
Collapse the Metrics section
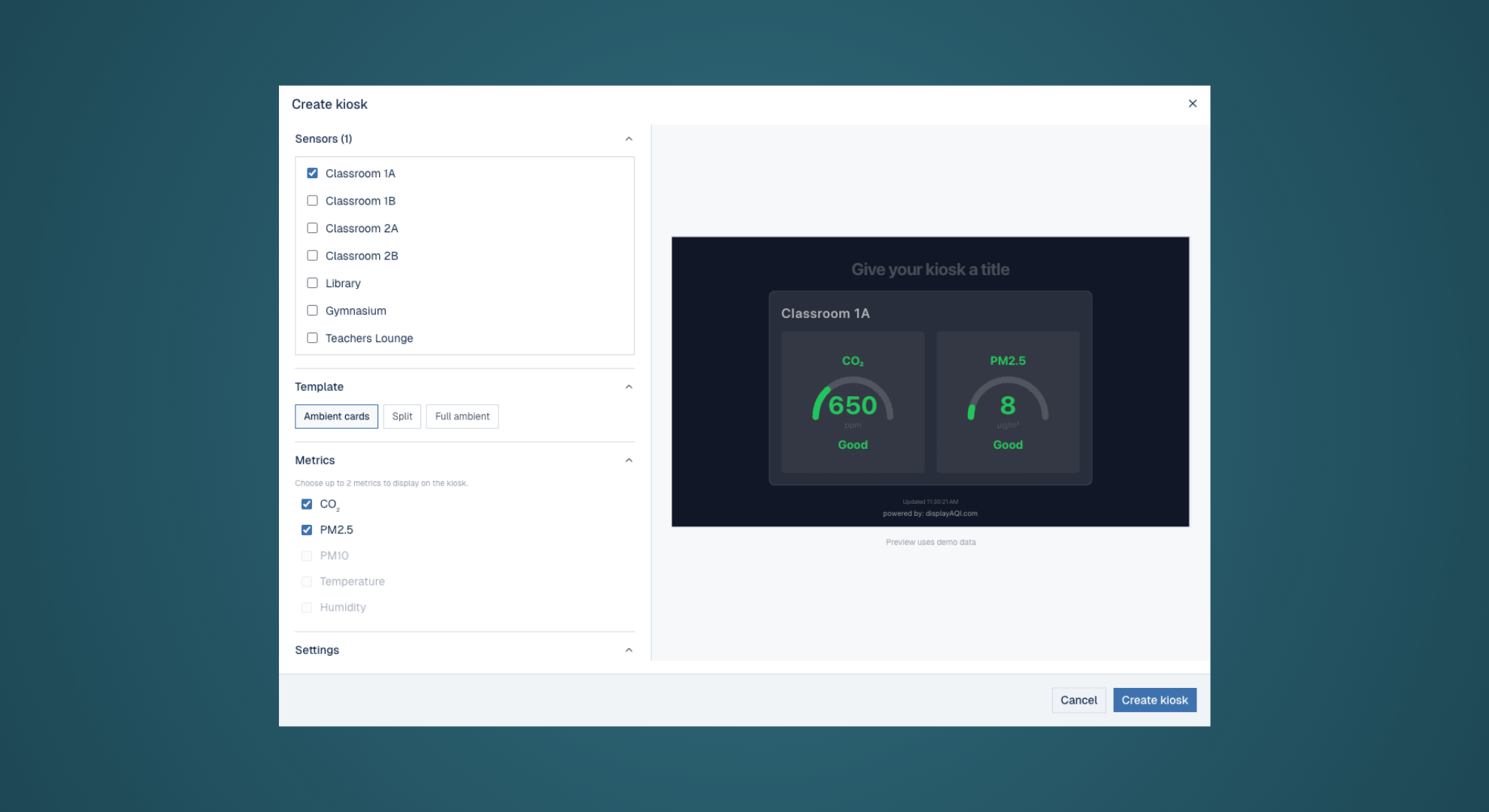pos(629,459)
